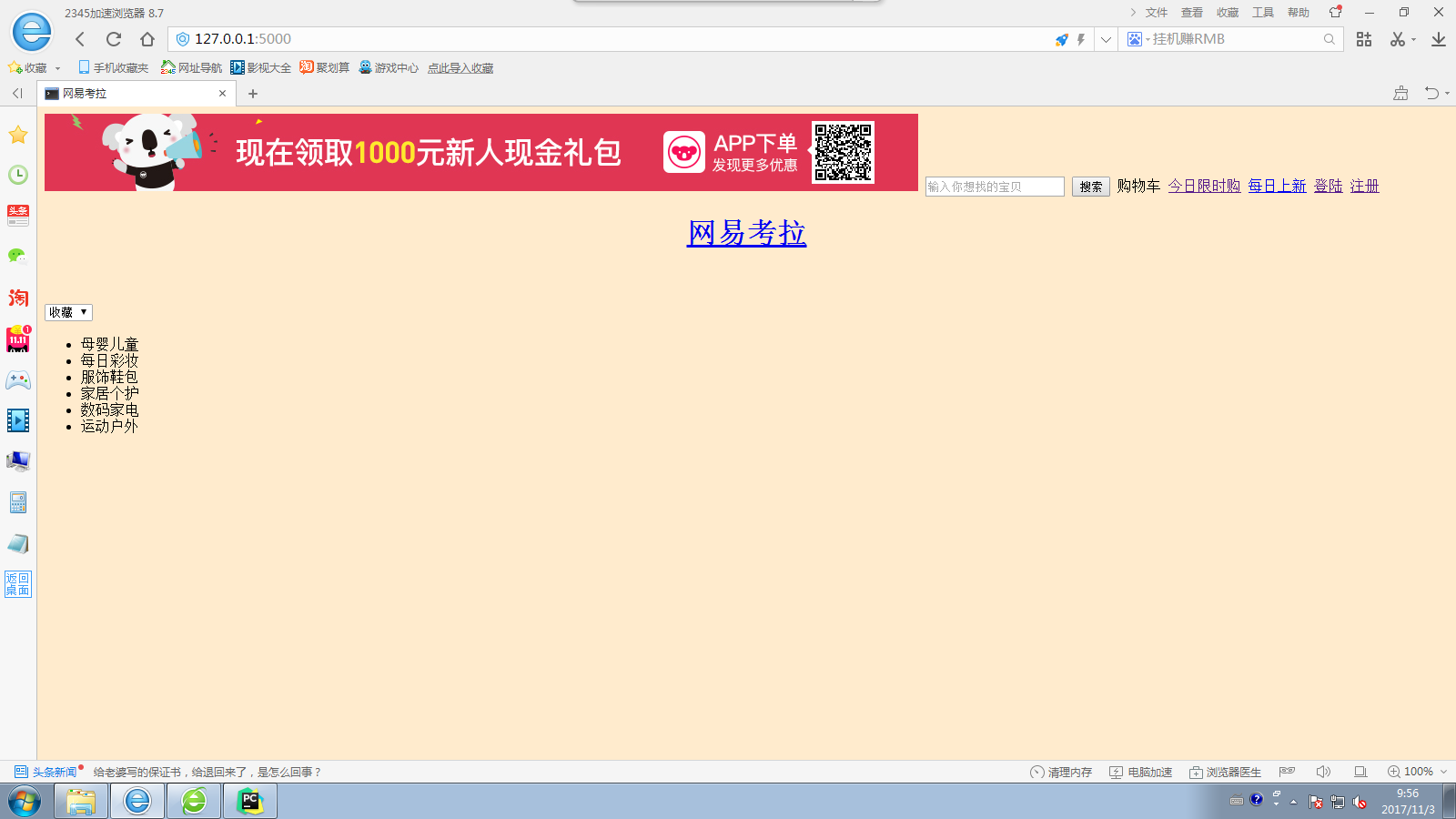Image resolution: width=1456 pixels, height=819 pixels.
Task: Open sidebar video film icon
Action: click(x=18, y=420)
